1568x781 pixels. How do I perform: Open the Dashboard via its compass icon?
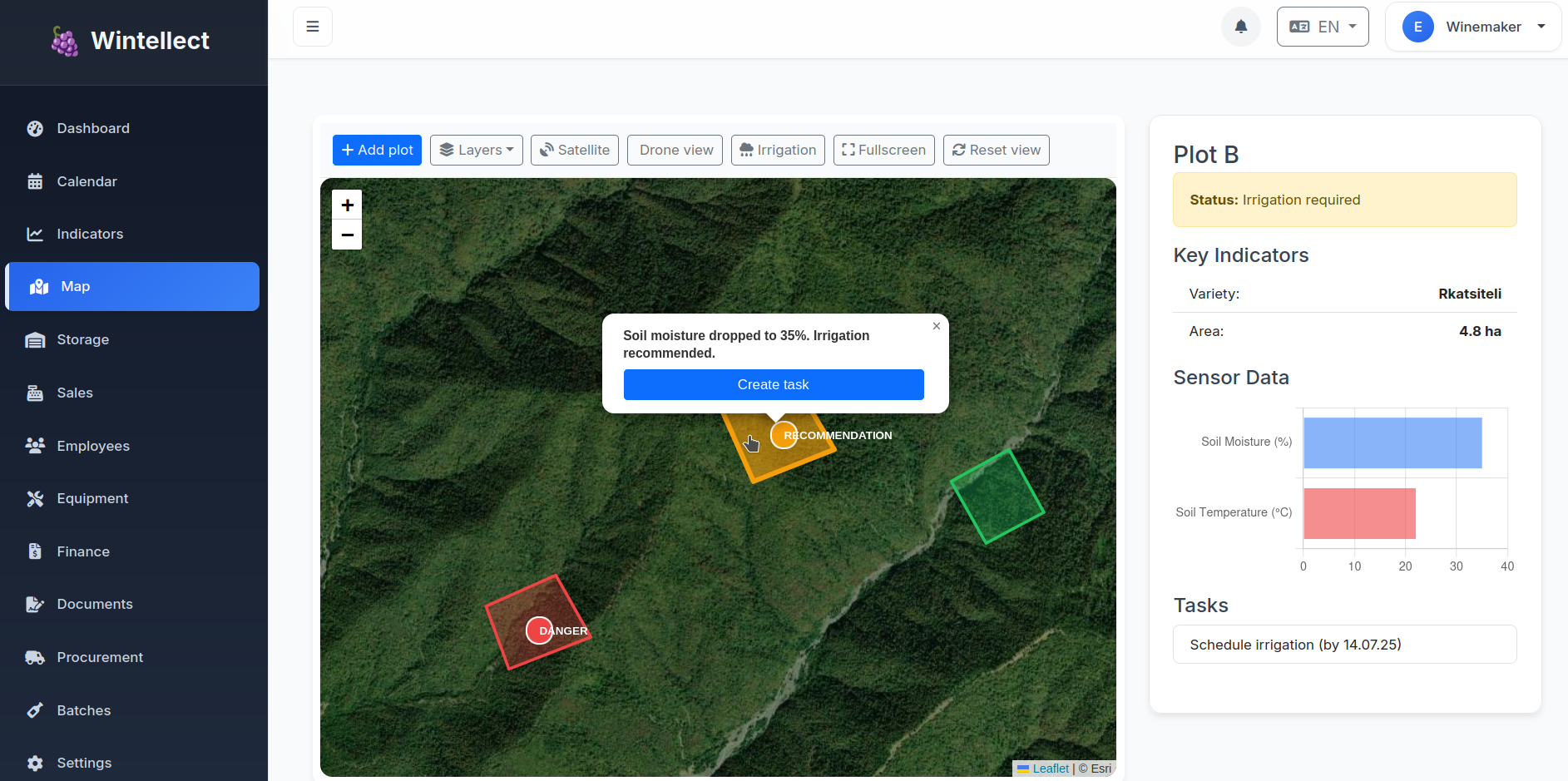point(35,128)
